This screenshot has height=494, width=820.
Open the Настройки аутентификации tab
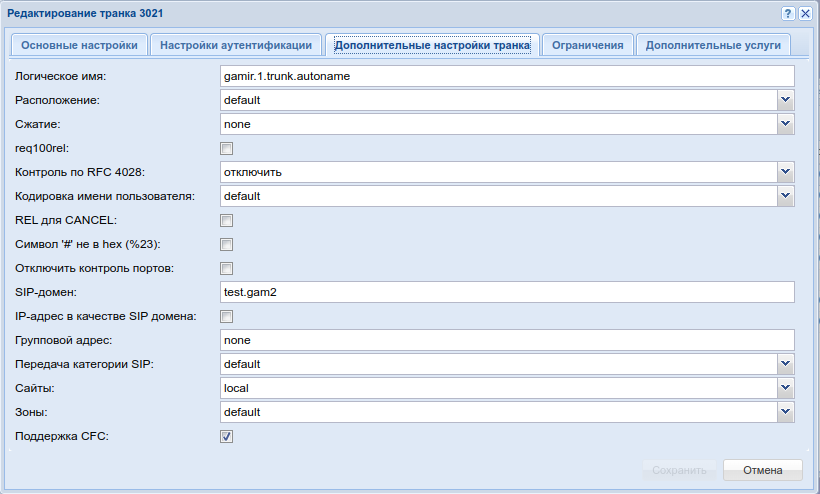(238, 45)
